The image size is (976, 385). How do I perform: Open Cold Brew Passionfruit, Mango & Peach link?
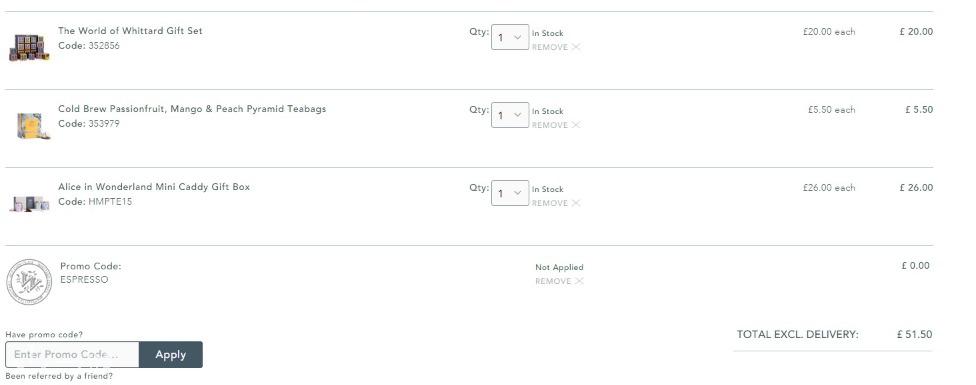[x=192, y=109]
